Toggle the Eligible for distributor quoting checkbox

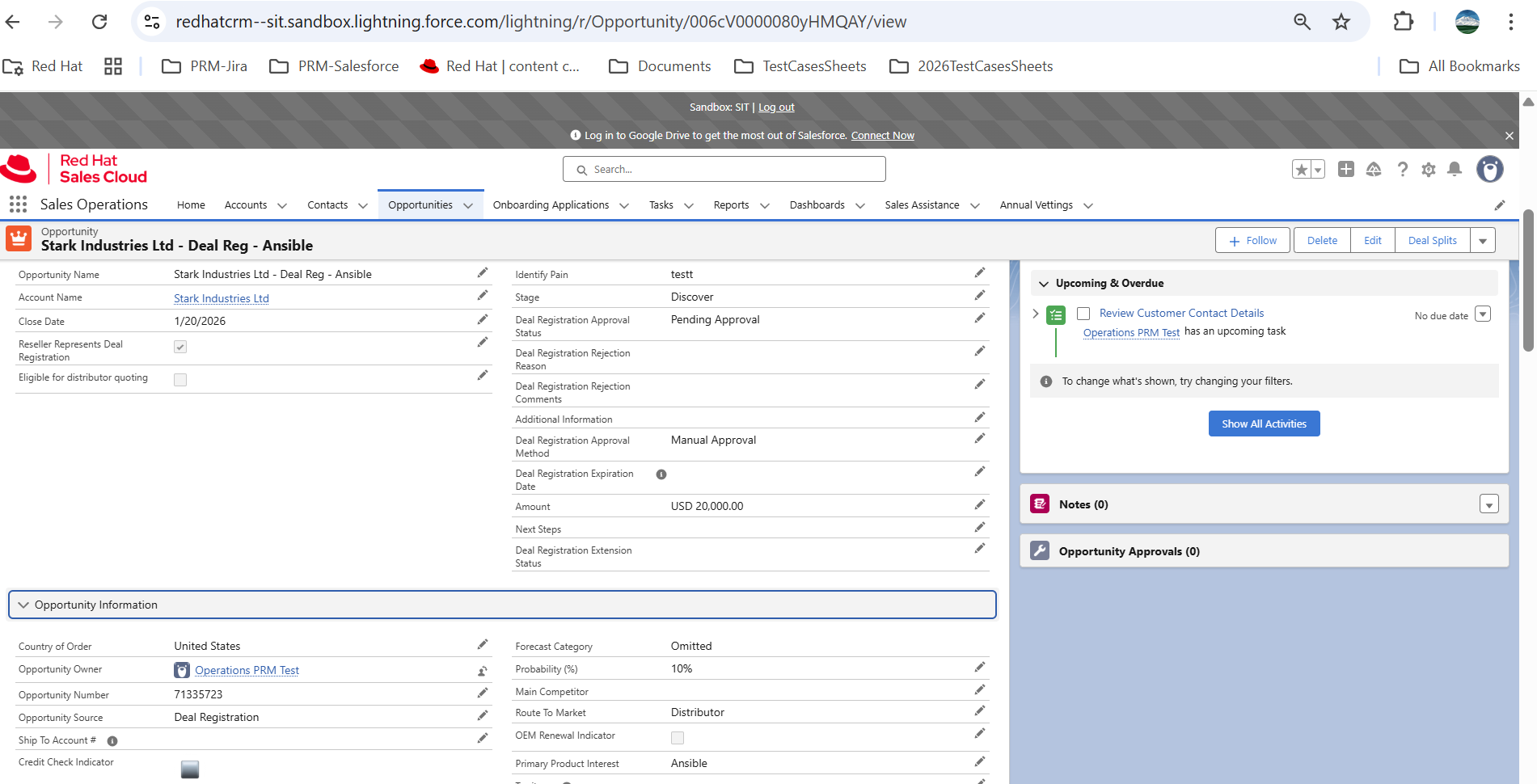tap(180, 380)
